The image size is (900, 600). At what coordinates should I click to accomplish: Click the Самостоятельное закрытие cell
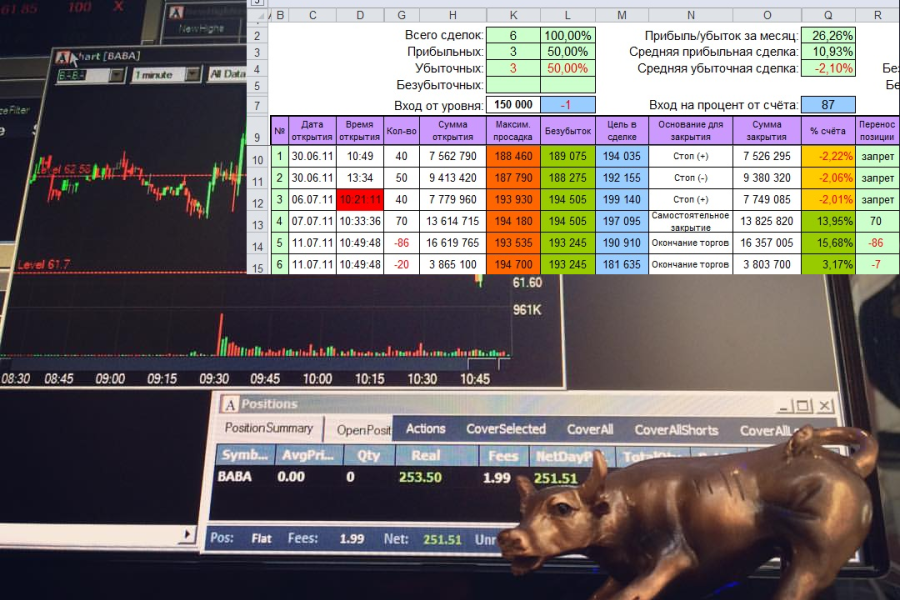690,221
